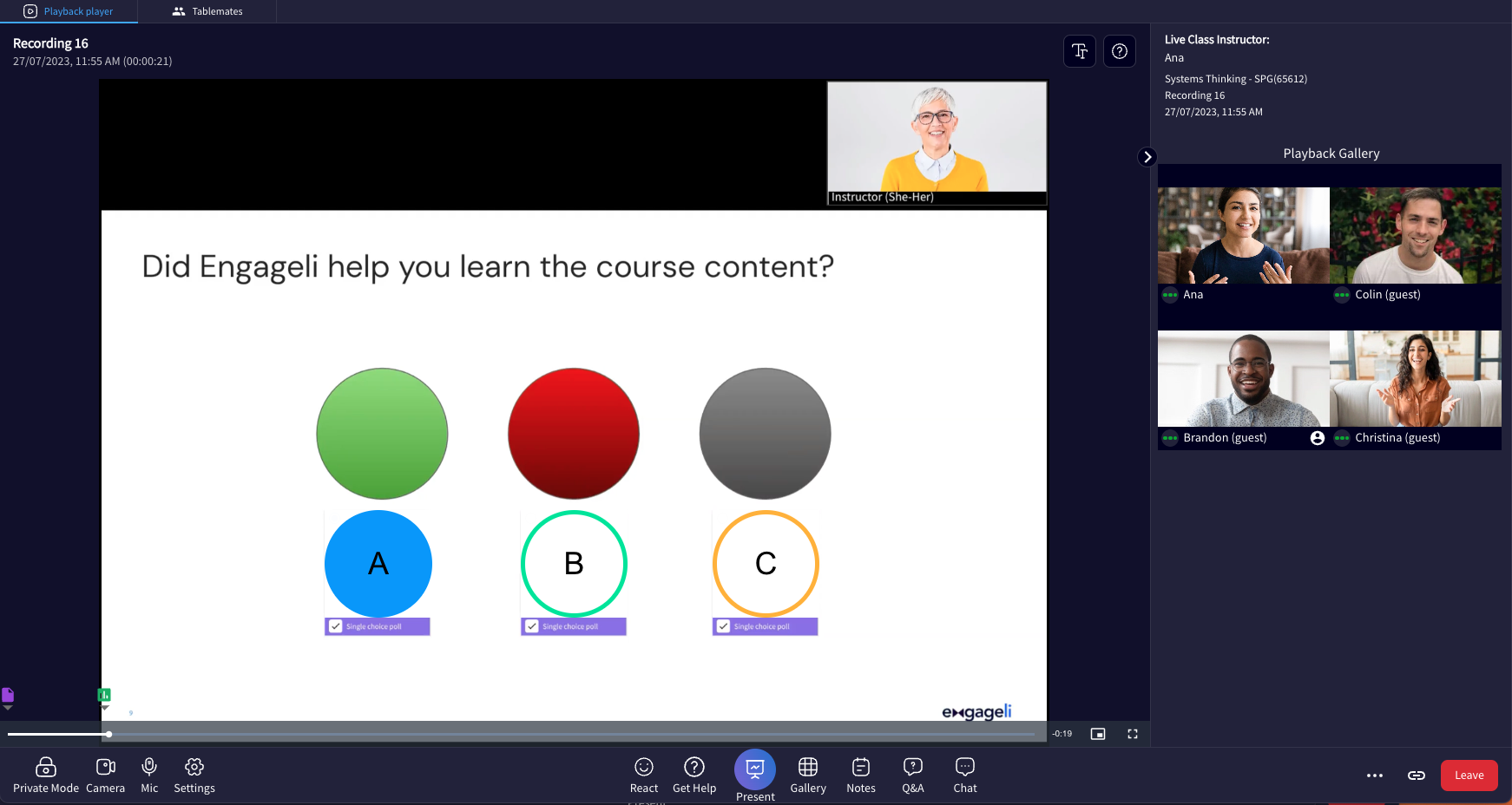The image size is (1512, 805).
Task: Open the Notes panel
Action: click(x=860, y=775)
